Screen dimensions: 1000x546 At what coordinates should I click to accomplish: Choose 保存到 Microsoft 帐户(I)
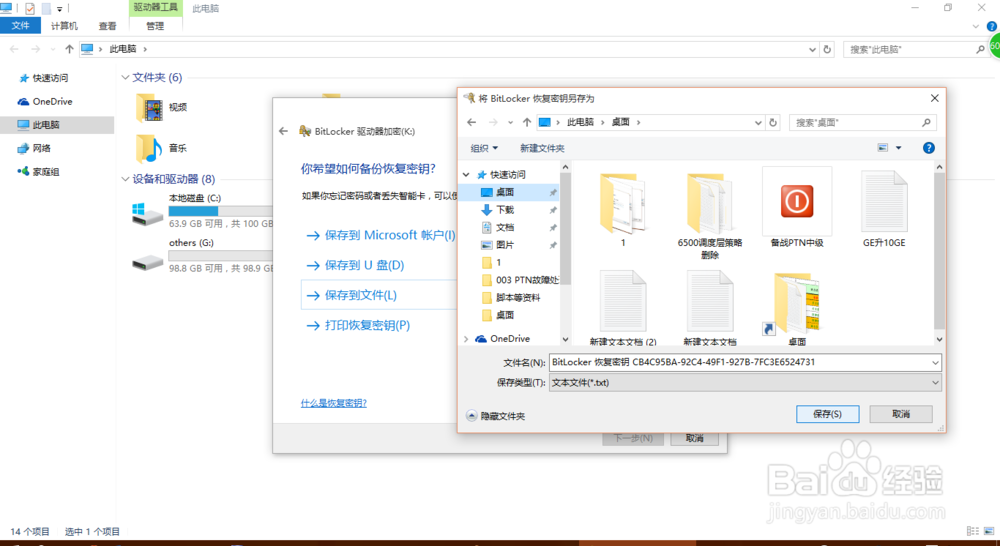click(x=381, y=235)
